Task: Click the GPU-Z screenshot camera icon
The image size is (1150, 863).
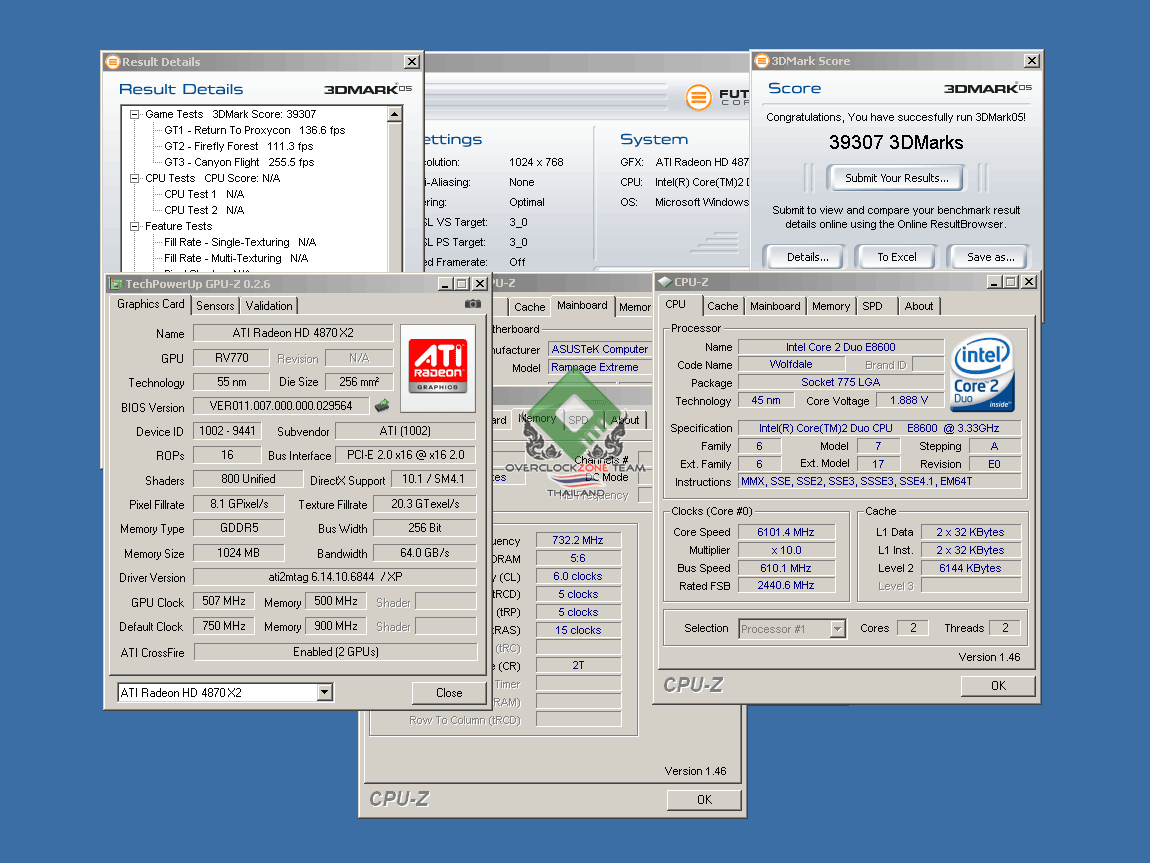Action: (473, 304)
